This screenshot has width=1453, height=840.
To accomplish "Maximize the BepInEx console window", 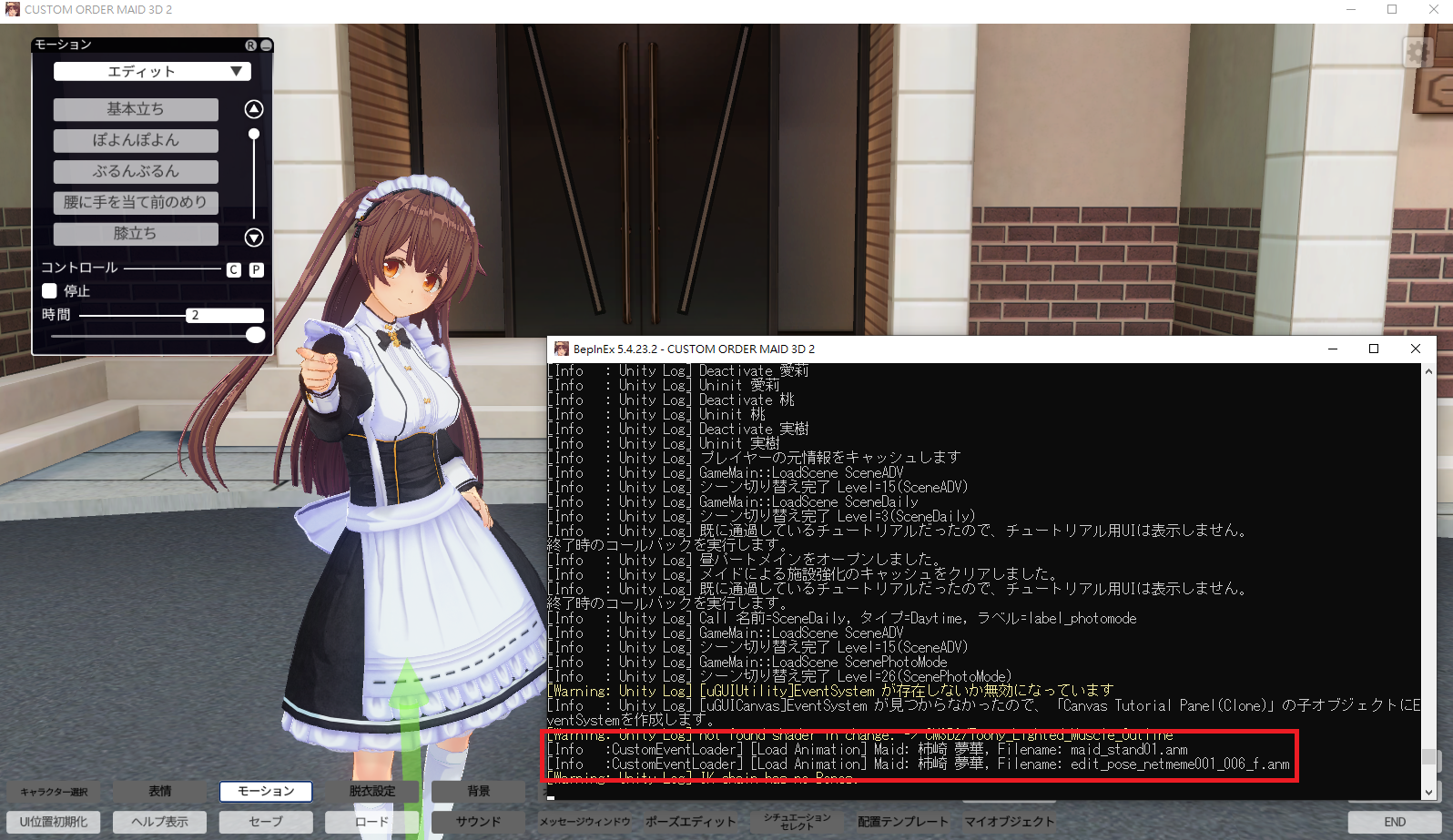I will [1374, 349].
